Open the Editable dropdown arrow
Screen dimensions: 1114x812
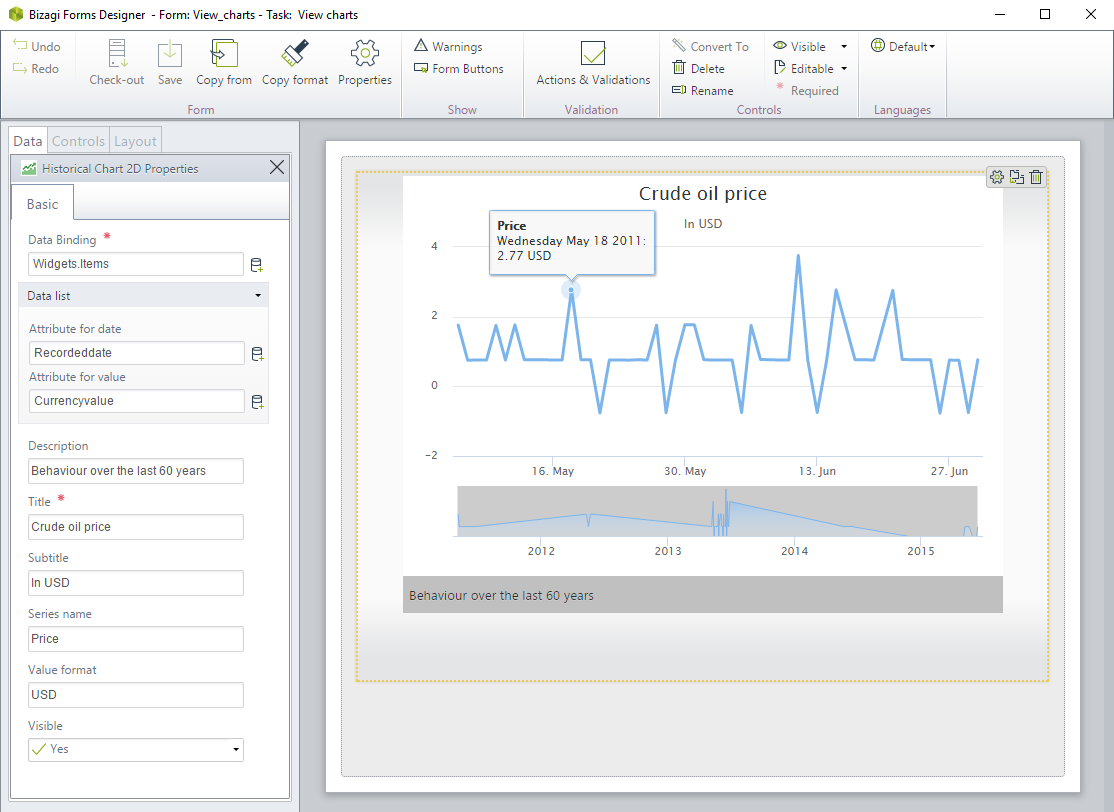(x=844, y=69)
